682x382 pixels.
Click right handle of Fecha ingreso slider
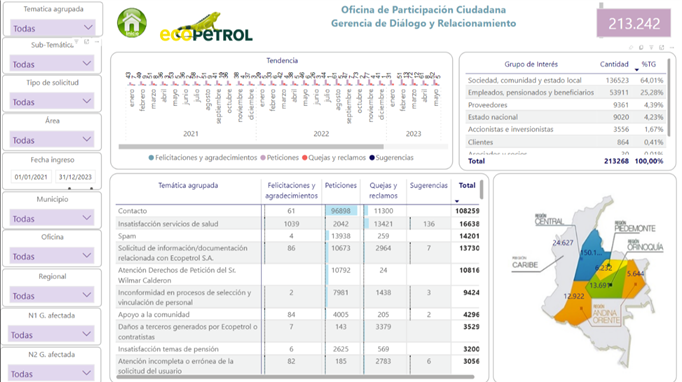(x=91, y=188)
